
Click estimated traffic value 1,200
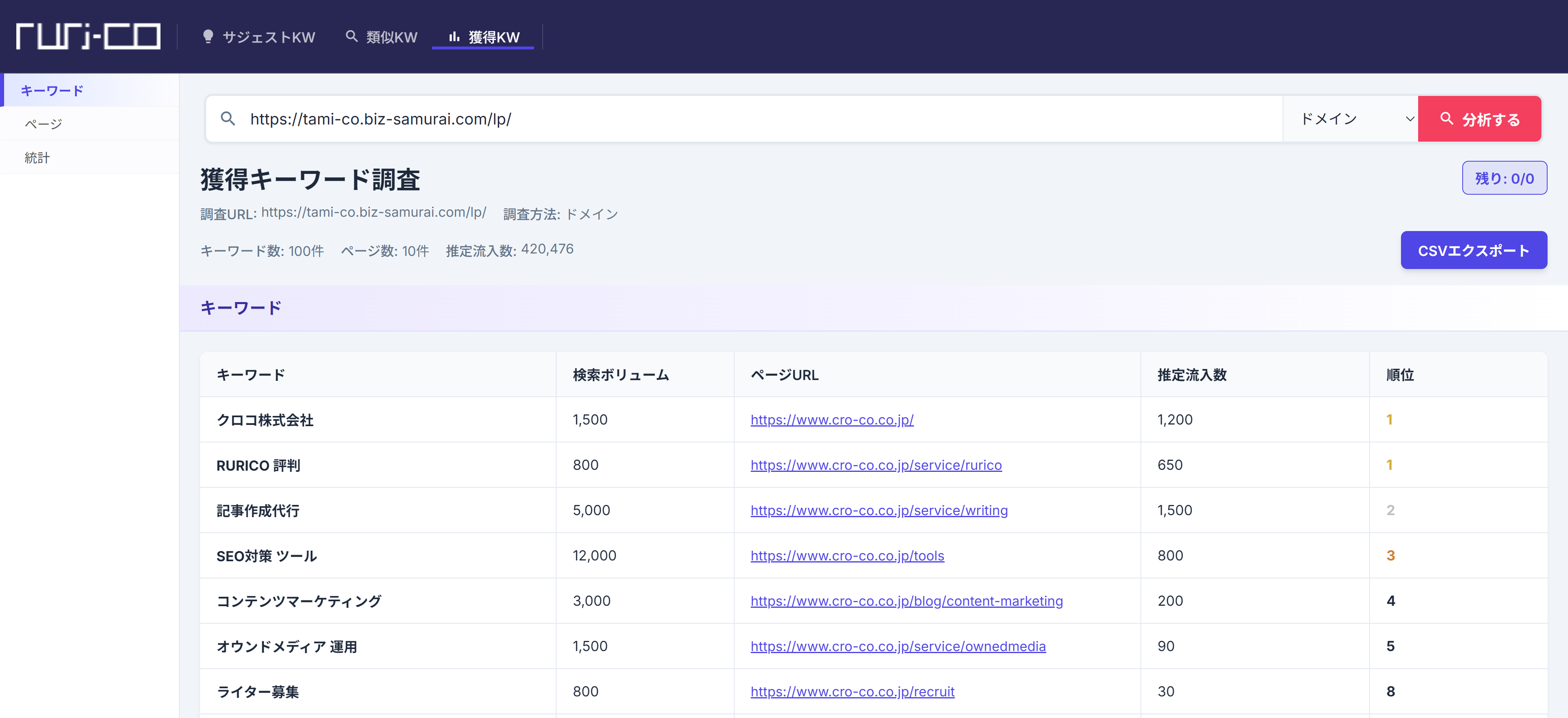pos(1175,420)
